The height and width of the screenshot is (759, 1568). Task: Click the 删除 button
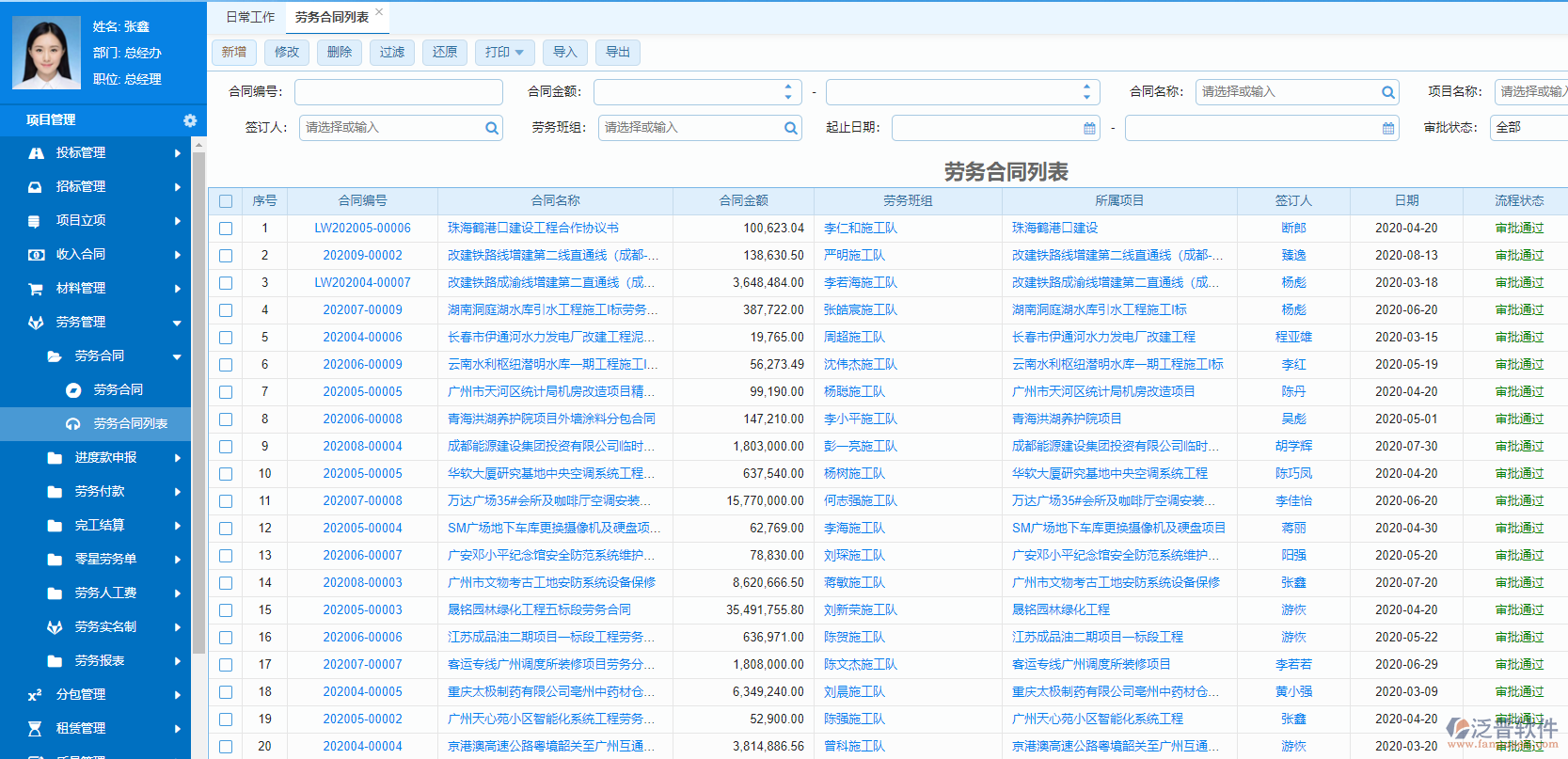pos(340,53)
